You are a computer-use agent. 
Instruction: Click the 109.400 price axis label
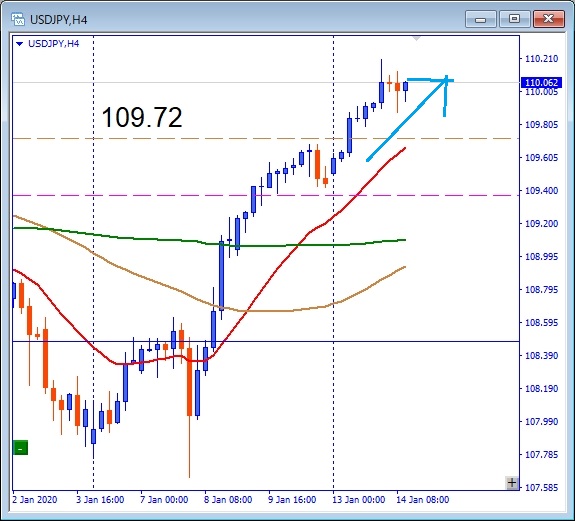(x=541, y=191)
